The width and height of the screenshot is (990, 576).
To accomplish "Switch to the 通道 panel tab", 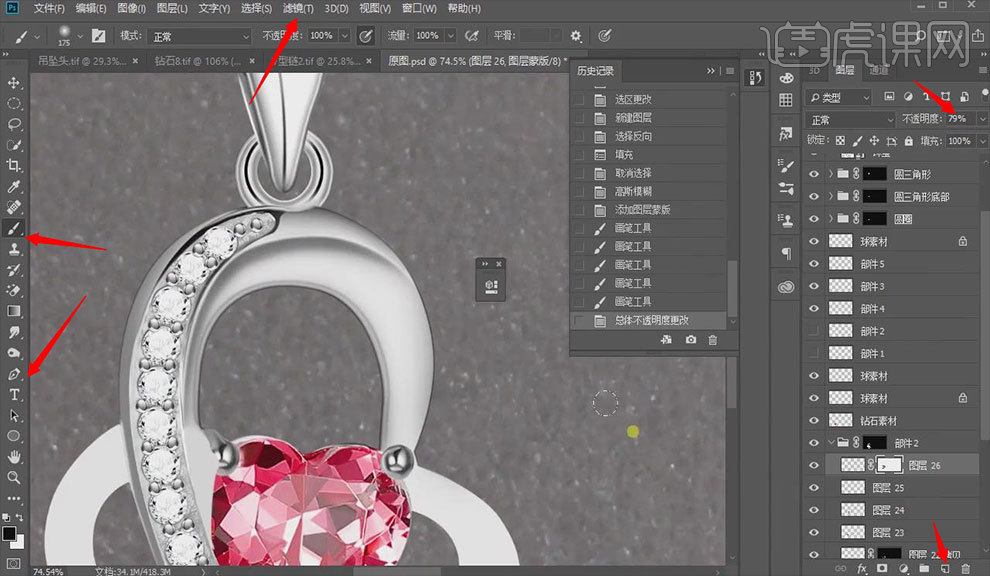I will coord(878,71).
